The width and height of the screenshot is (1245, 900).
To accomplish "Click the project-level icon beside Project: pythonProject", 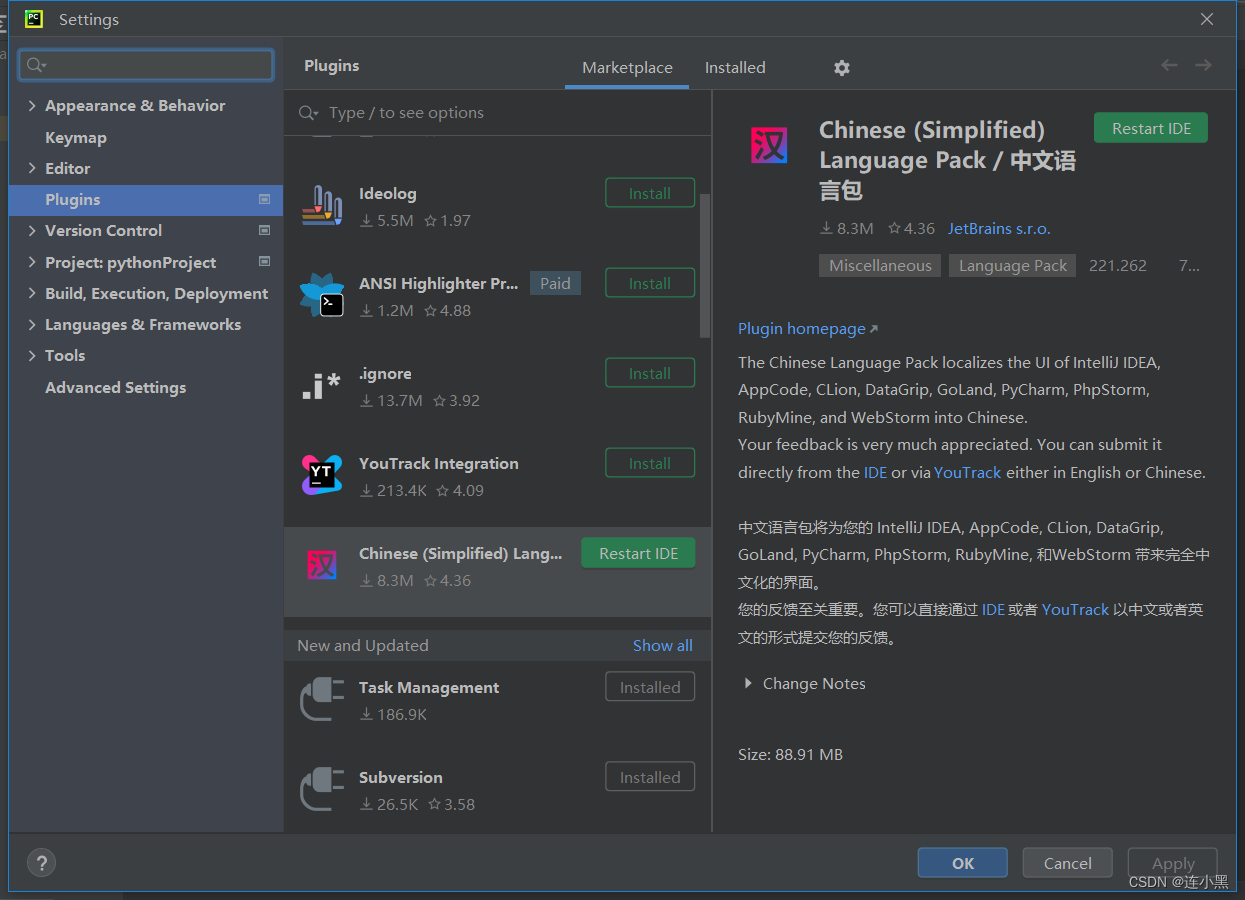I will coord(264,262).
